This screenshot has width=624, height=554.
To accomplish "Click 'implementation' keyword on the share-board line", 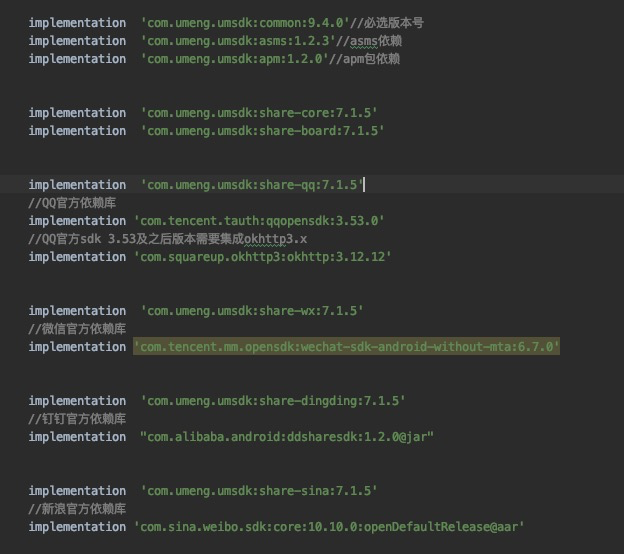I will click(x=77, y=131).
